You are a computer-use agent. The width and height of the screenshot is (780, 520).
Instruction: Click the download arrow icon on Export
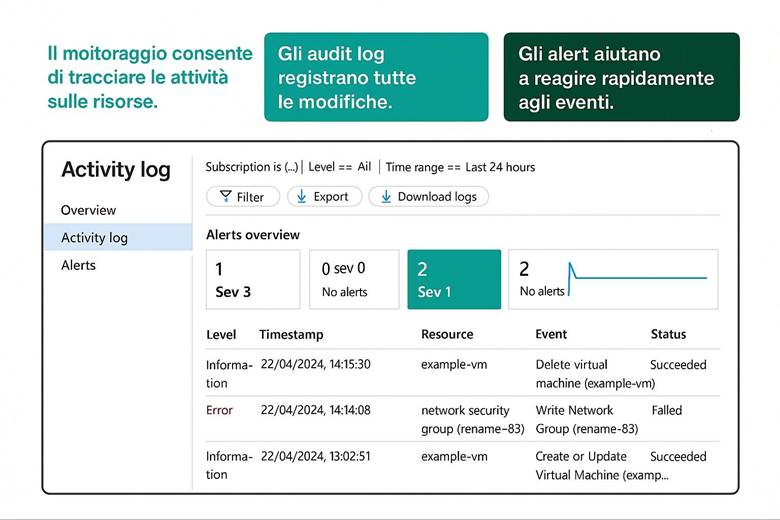(x=301, y=197)
